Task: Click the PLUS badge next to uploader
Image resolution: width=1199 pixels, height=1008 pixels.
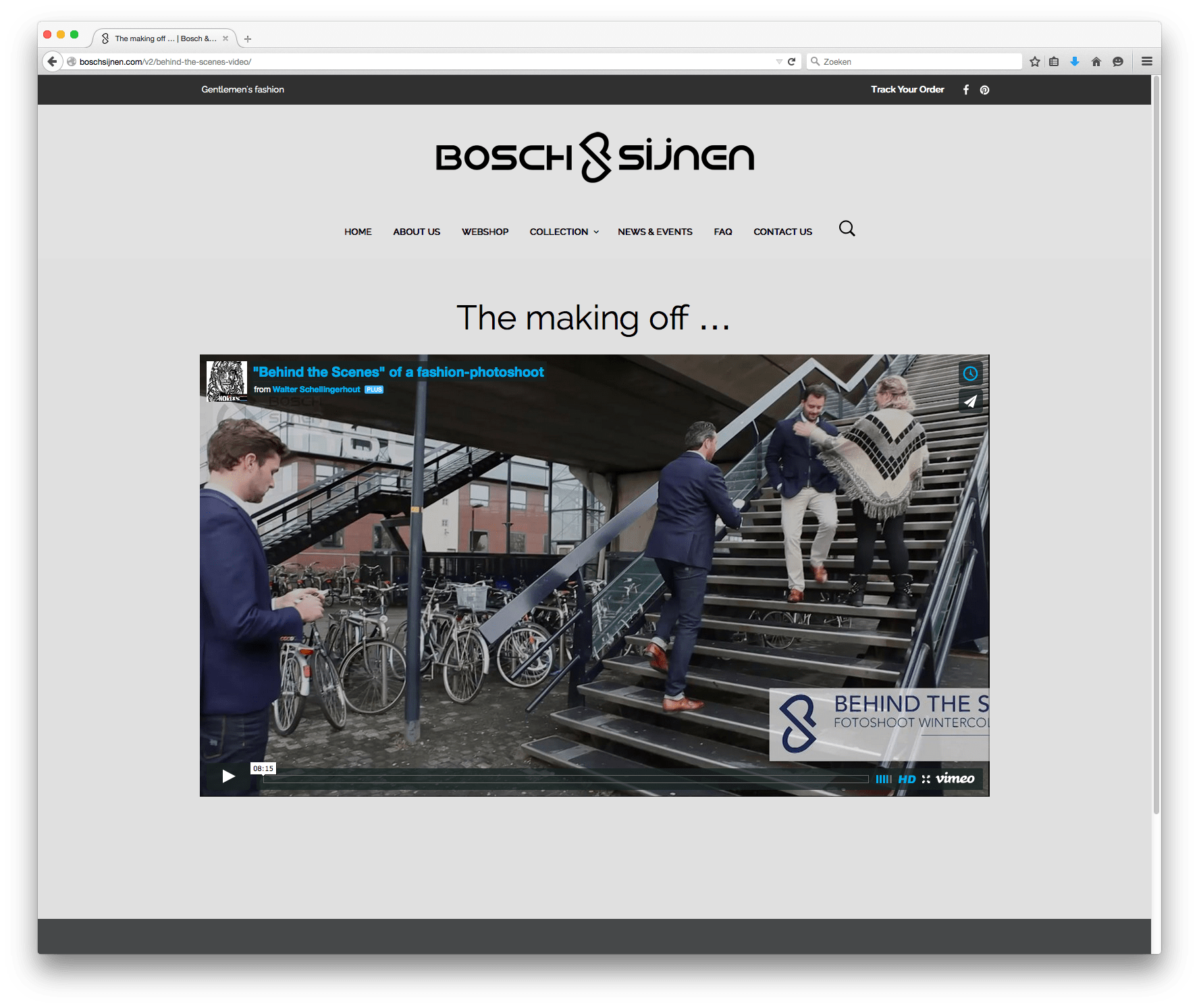Action: point(374,390)
